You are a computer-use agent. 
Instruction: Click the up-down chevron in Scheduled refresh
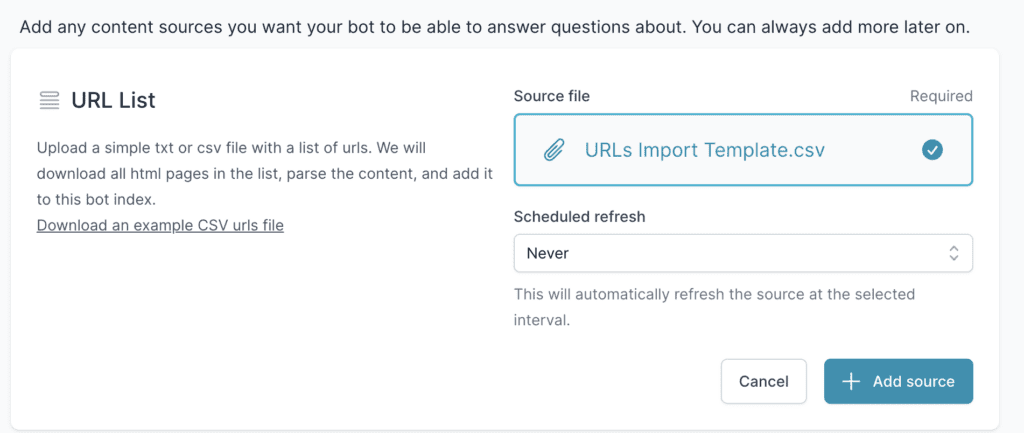954,253
